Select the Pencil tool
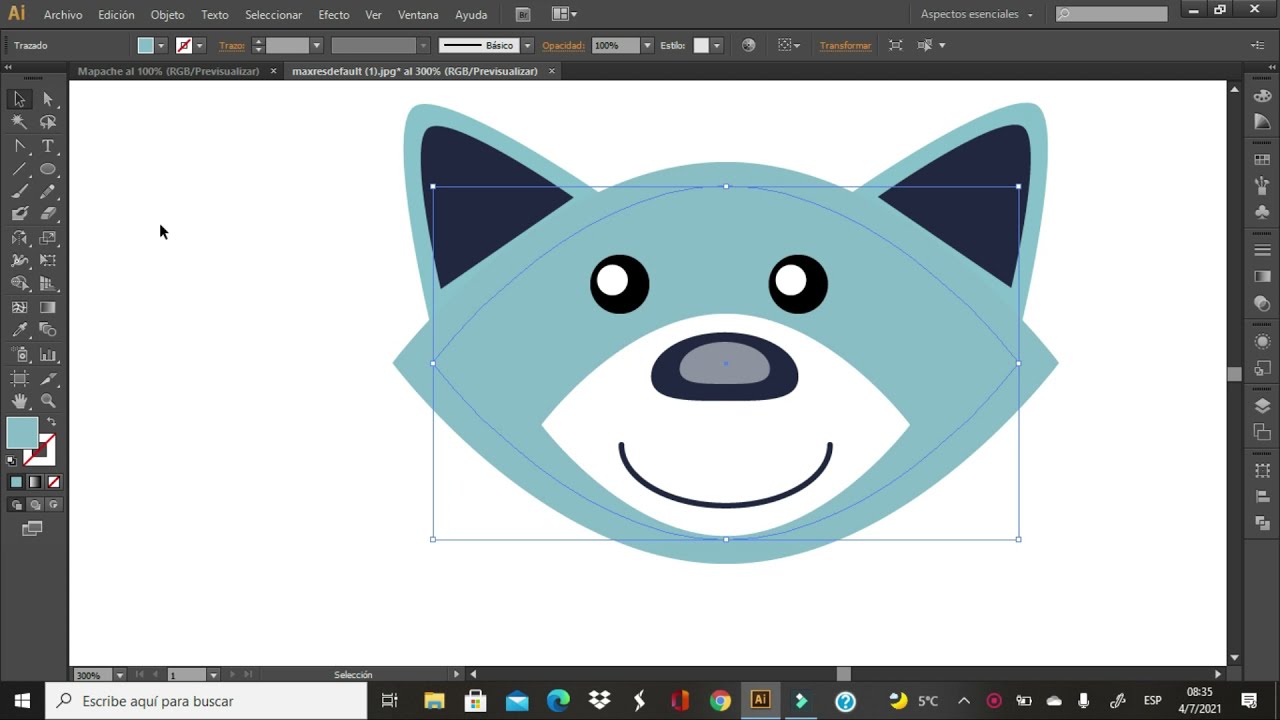Screen dimensions: 1280x720 click(47, 192)
